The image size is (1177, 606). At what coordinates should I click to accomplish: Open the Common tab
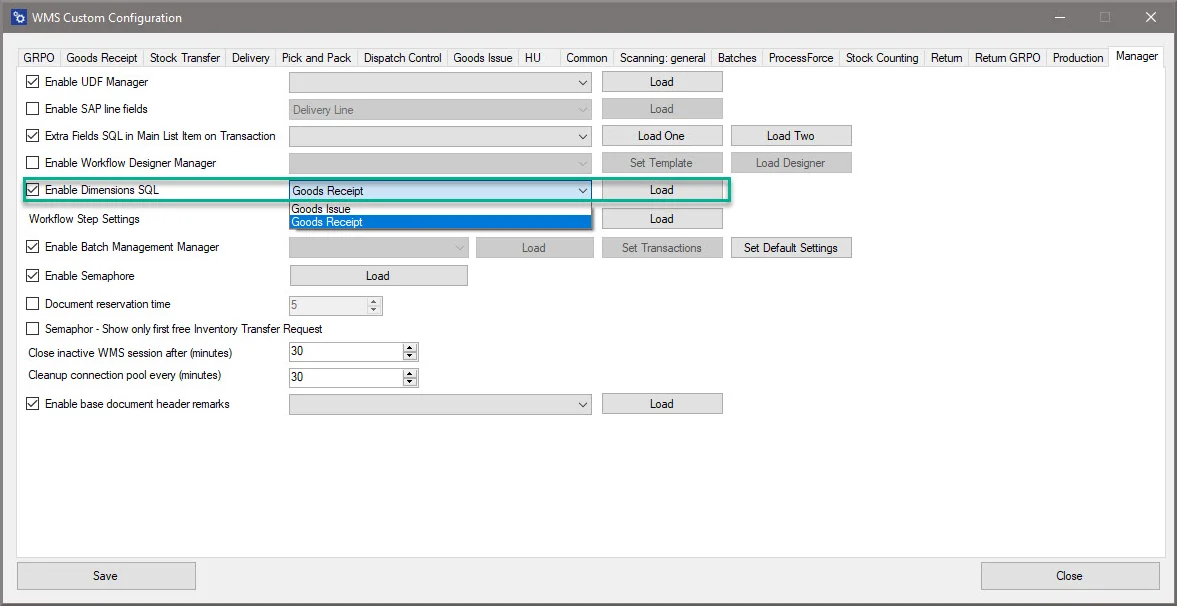[x=587, y=58]
